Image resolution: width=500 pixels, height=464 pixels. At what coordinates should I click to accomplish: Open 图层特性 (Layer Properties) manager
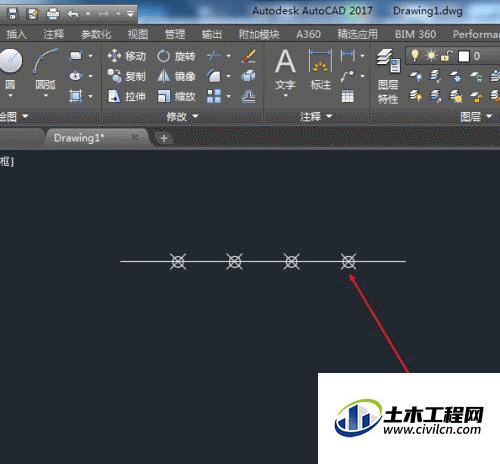coord(388,77)
